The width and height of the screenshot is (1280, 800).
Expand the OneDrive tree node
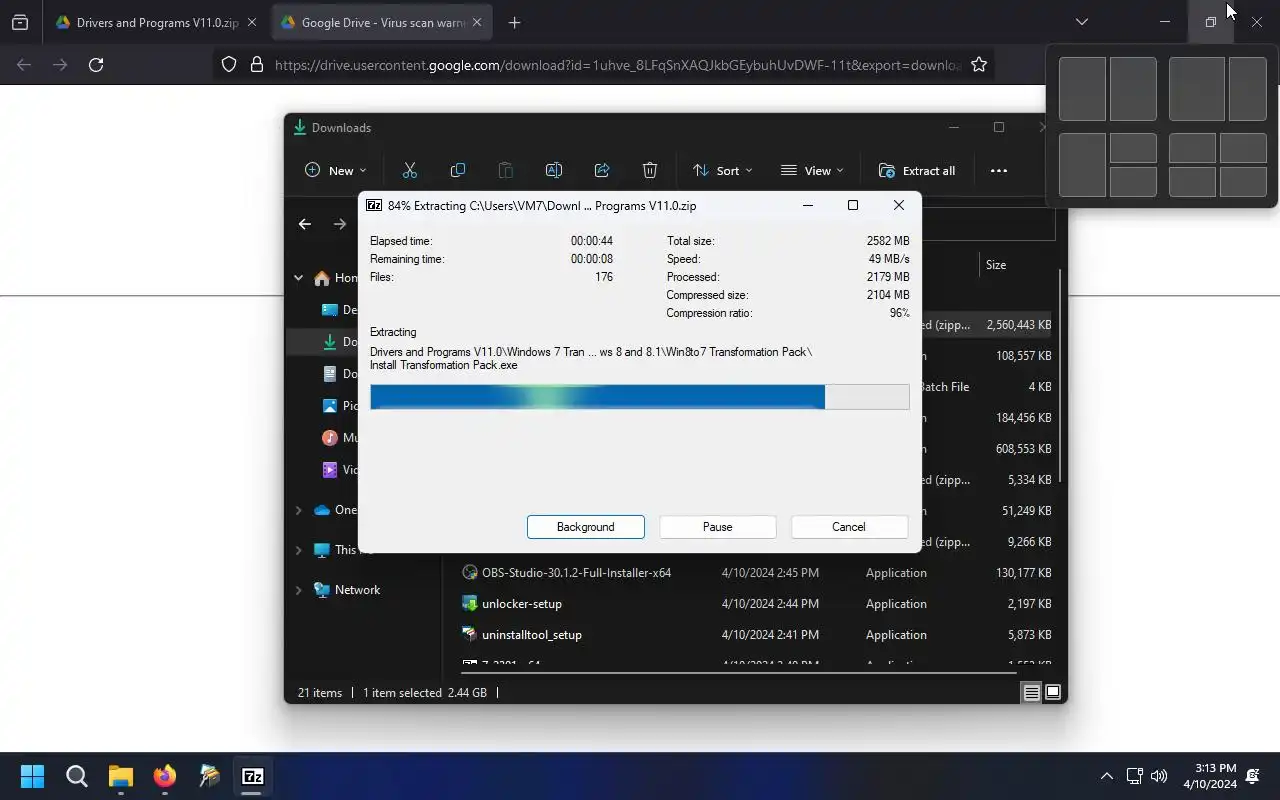tap(298, 510)
